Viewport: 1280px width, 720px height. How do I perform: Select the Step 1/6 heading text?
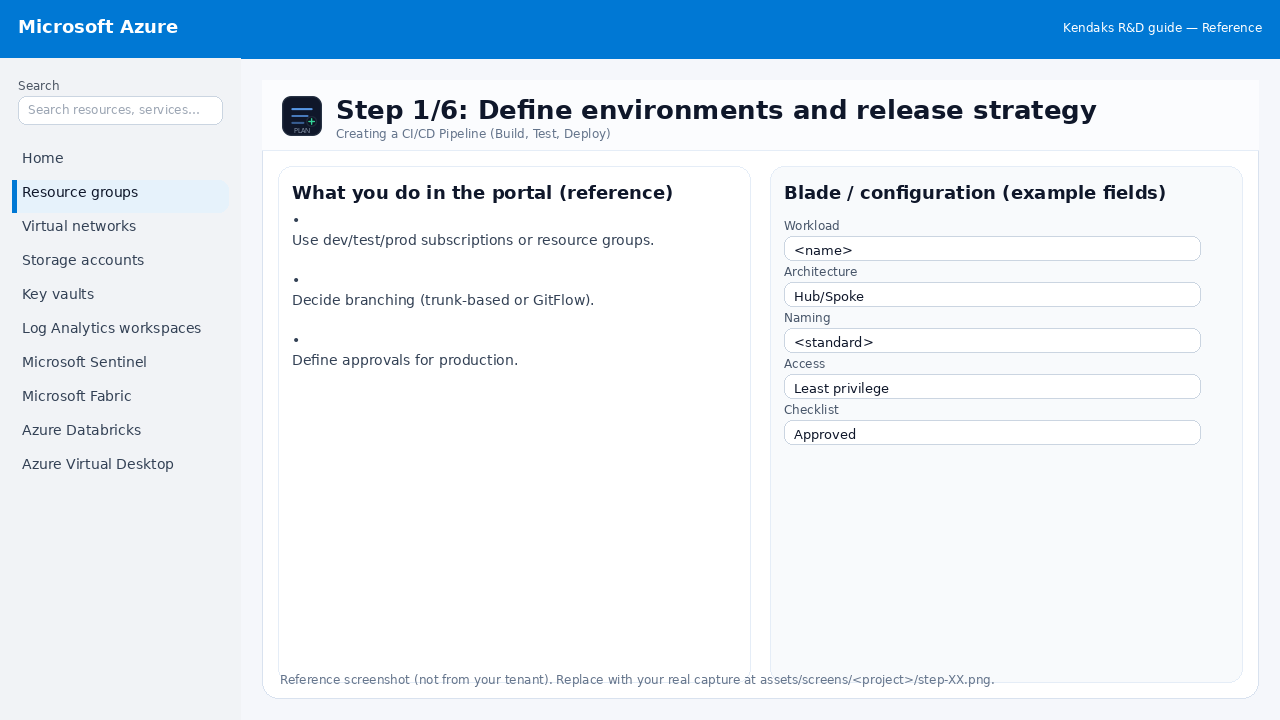tap(716, 110)
